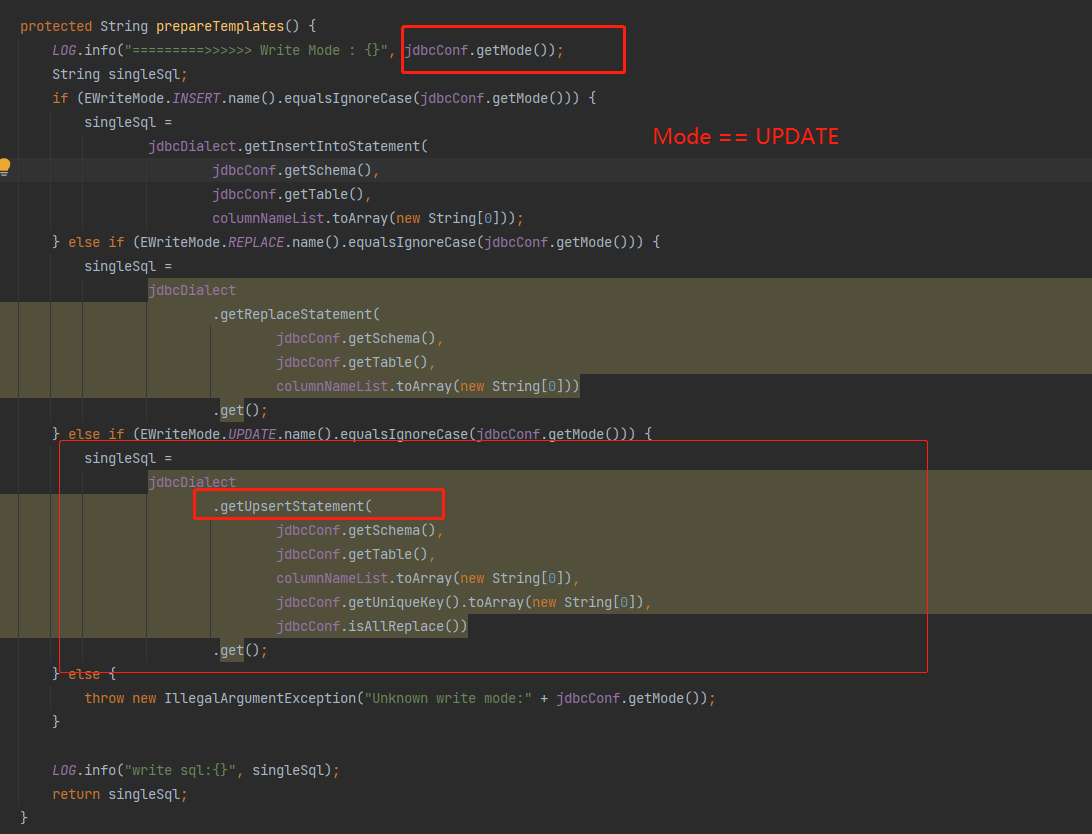1092x834 pixels.
Task: Click the yellow lightbulb intention icon
Action: pos(6,167)
